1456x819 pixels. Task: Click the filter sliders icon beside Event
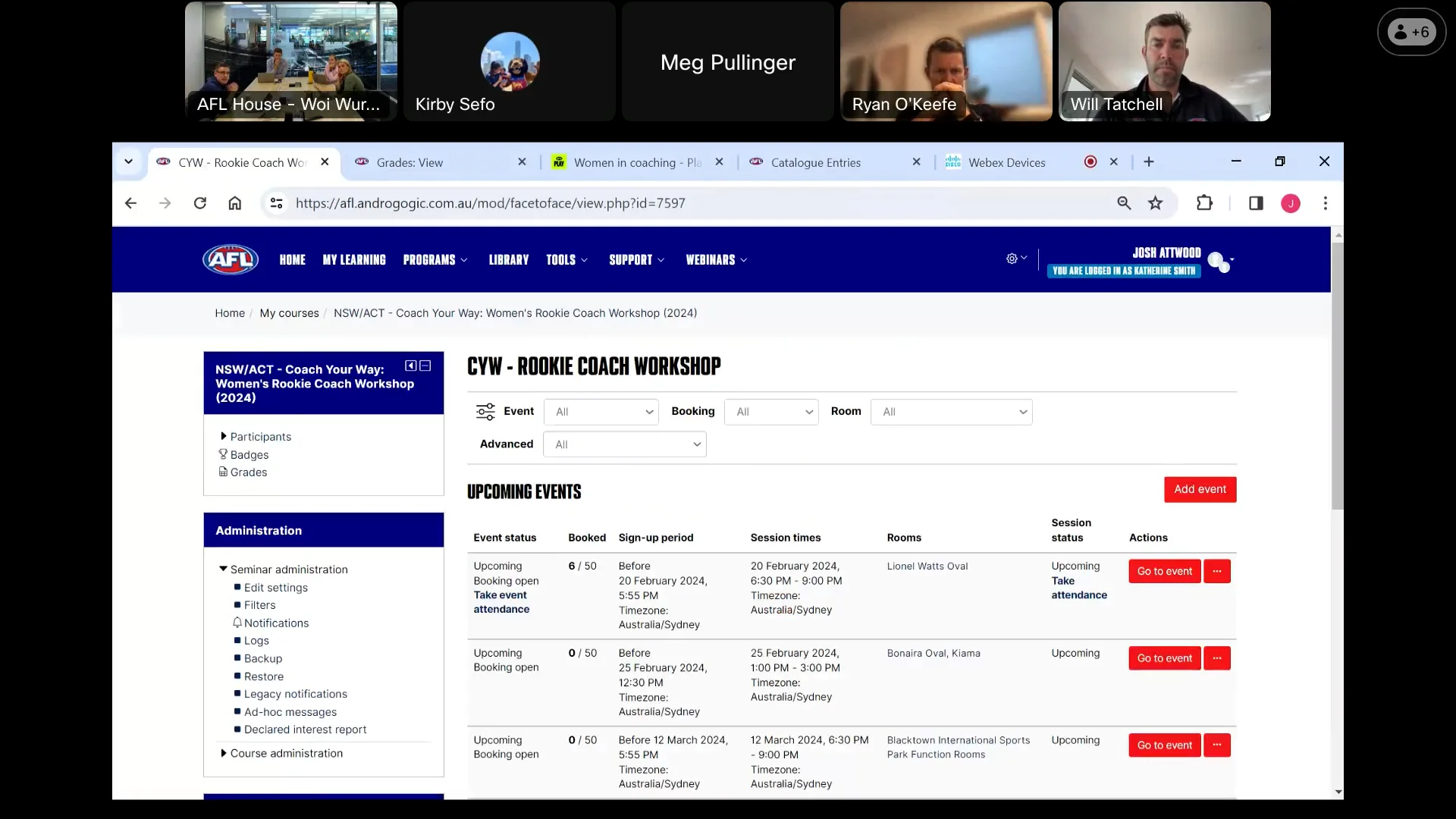[486, 412]
